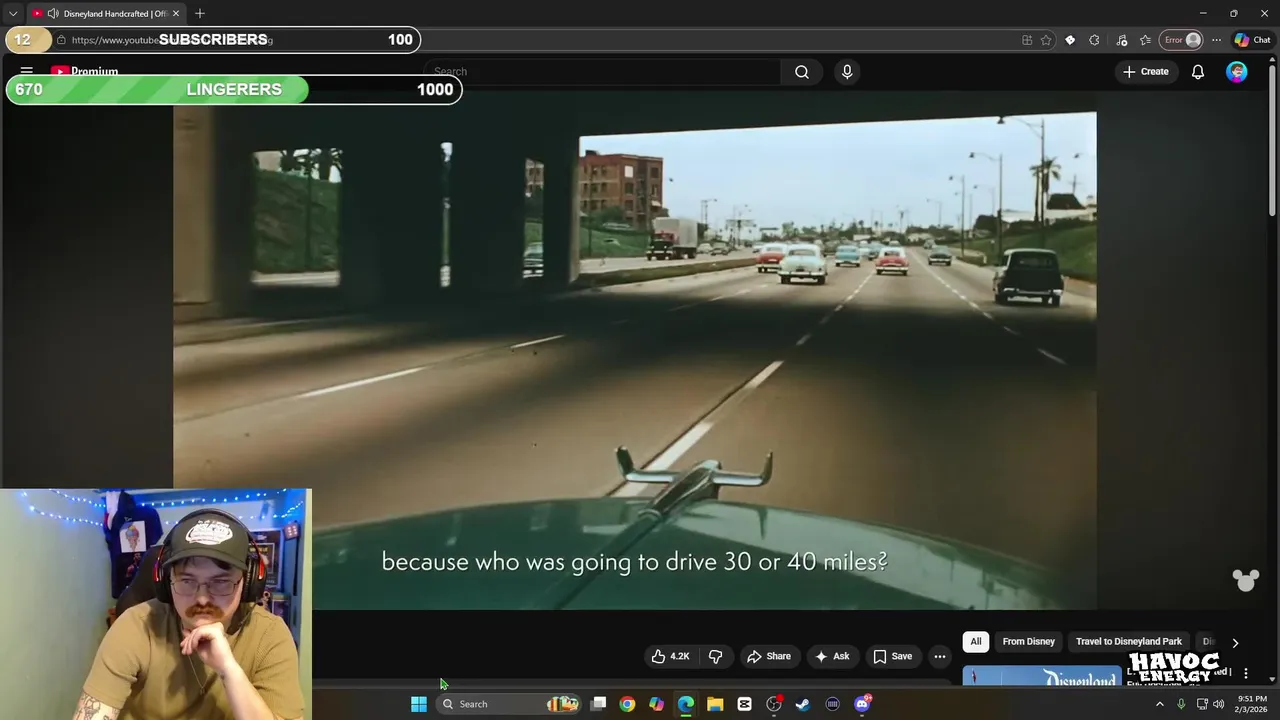Start voice search with microphone icon
Image resolution: width=1280 pixels, height=720 pixels.
(847, 72)
